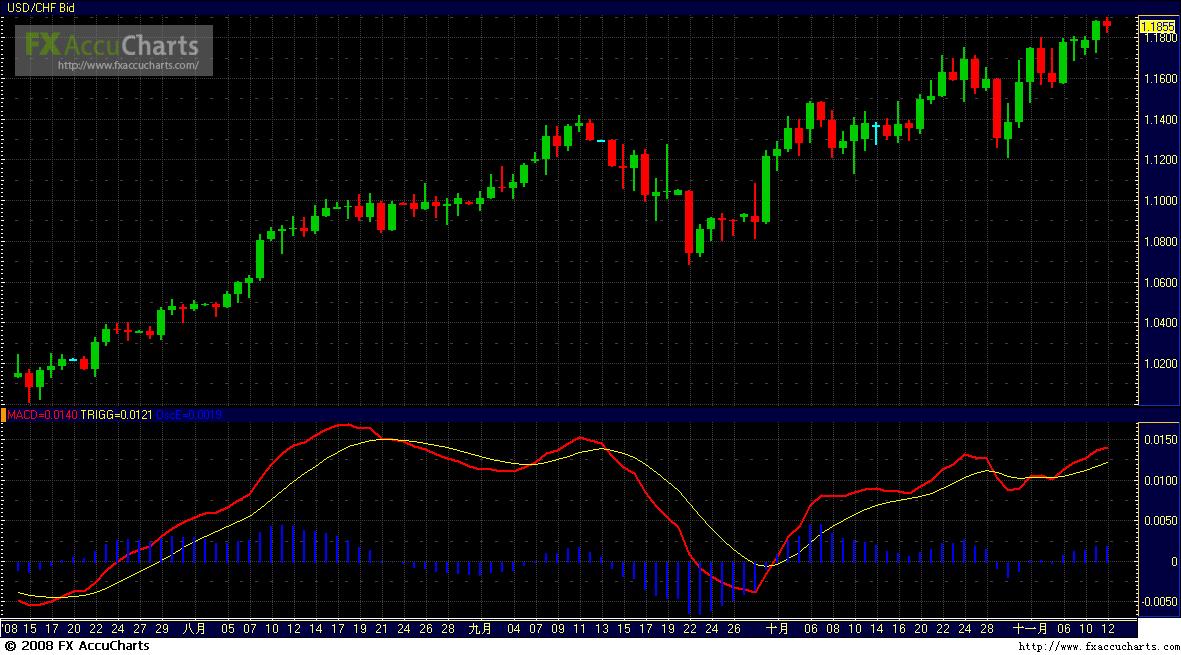Select the red MACD=0.0140 readout
1181x655 pixels.
tap(42, 415)
